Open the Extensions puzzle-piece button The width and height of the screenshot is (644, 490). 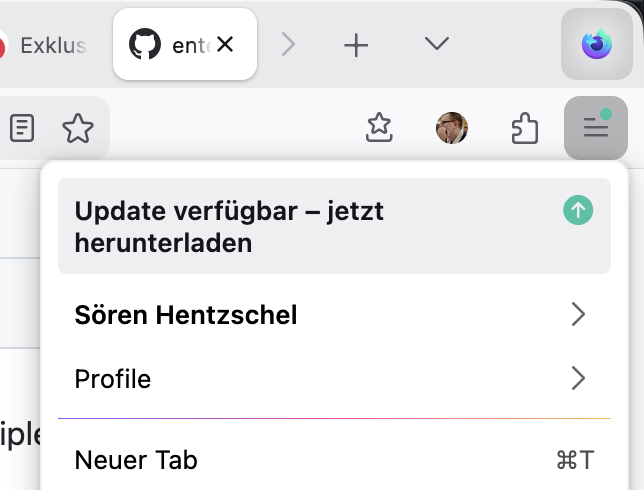click(525, 128)
